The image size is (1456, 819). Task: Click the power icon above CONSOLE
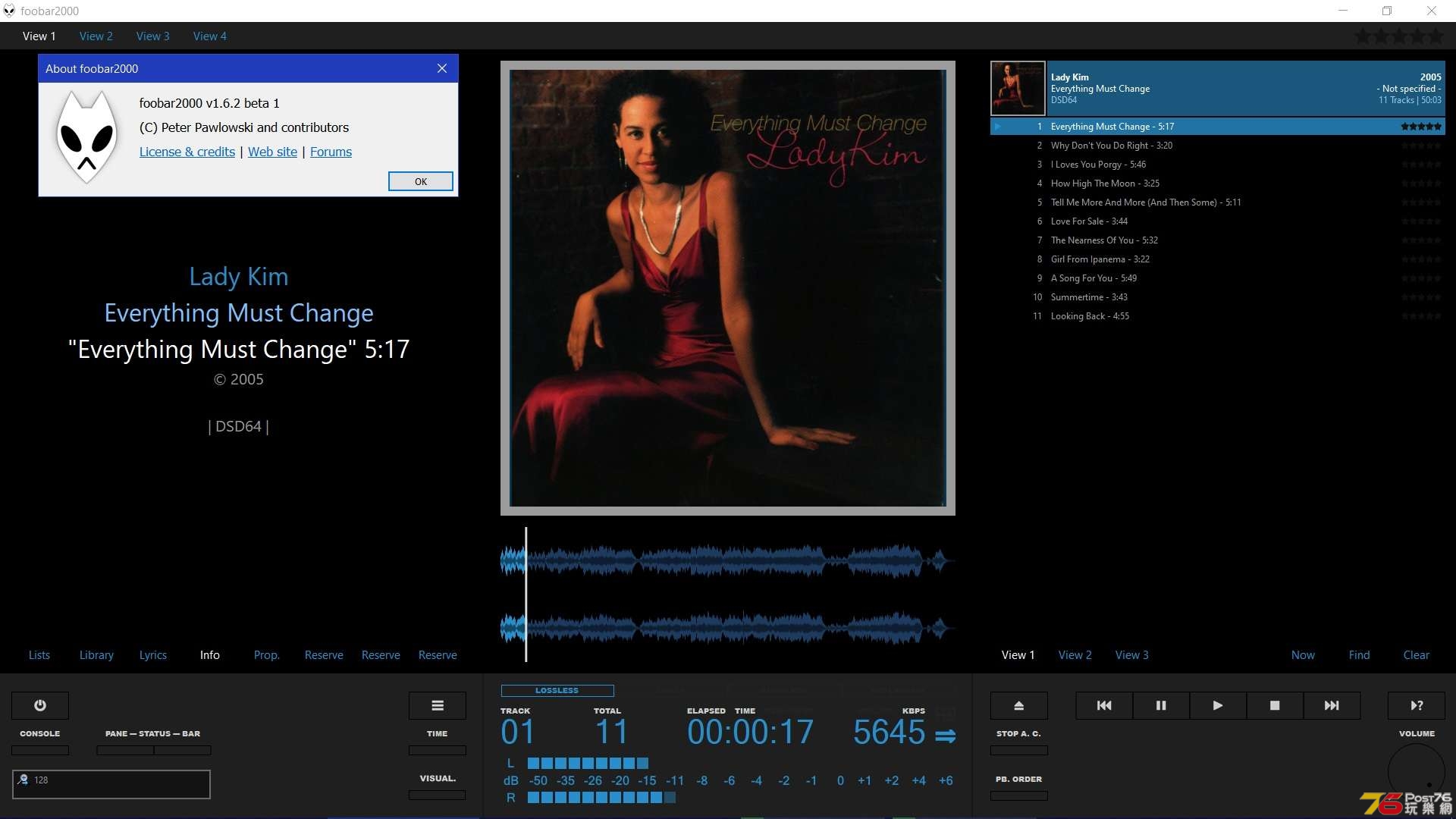[x=40, y=705]
